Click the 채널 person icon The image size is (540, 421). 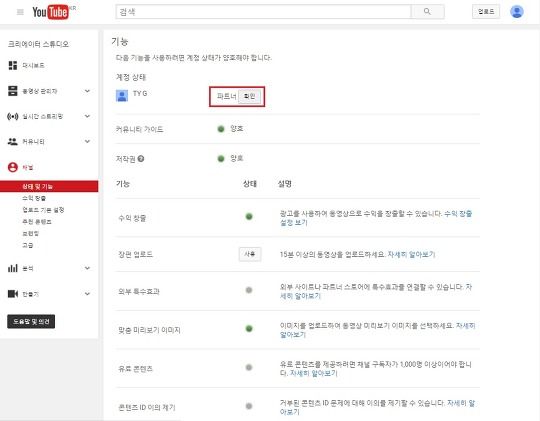point(13,167)
